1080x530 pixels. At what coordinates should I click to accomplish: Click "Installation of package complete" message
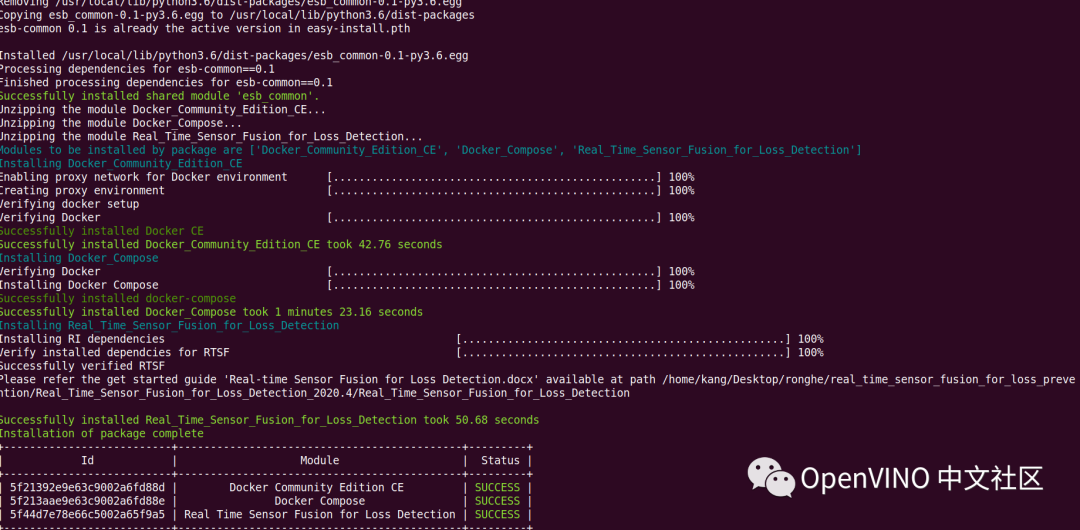(x=101, y=434)
